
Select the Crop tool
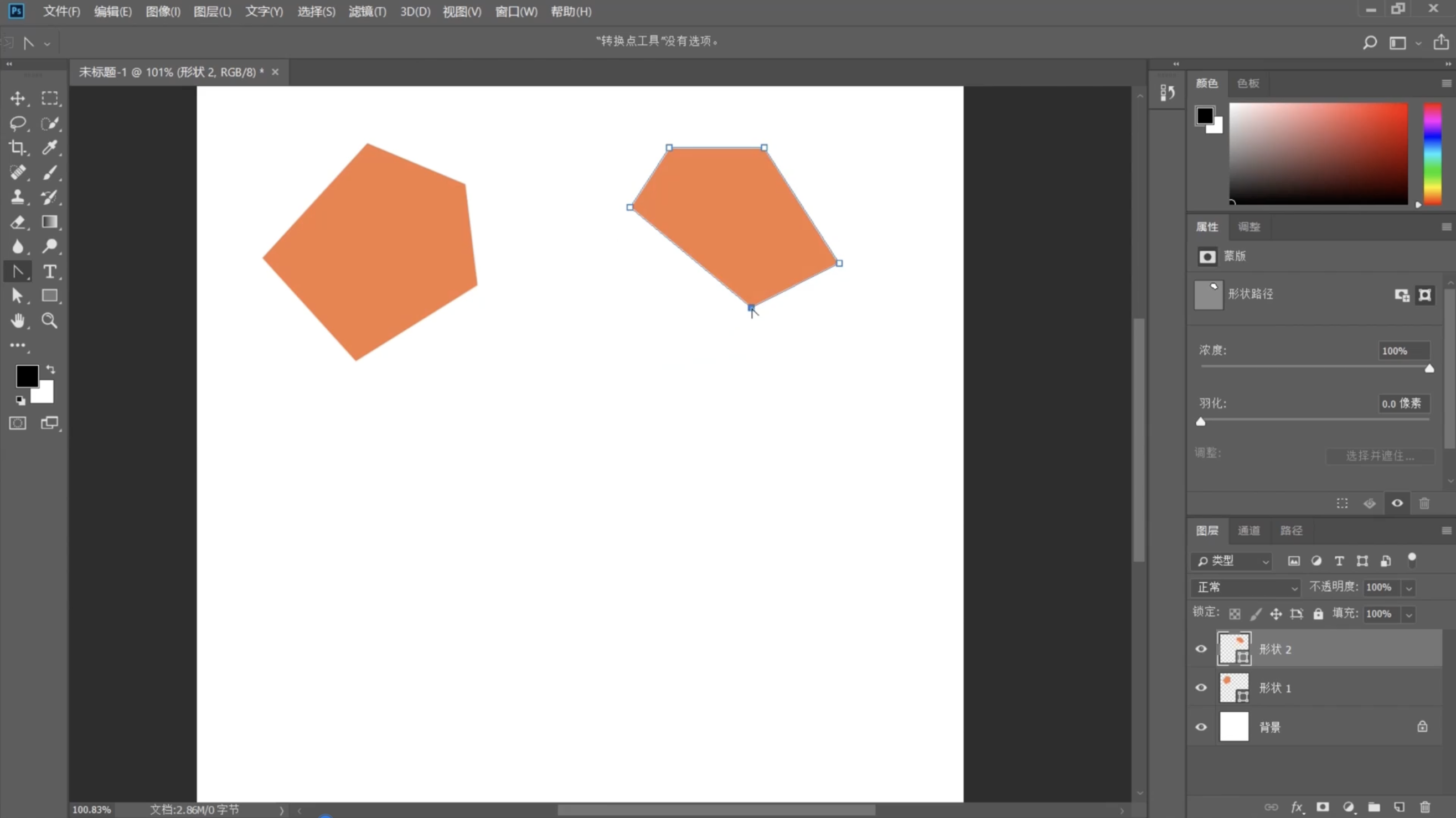(x=17, y=147)
